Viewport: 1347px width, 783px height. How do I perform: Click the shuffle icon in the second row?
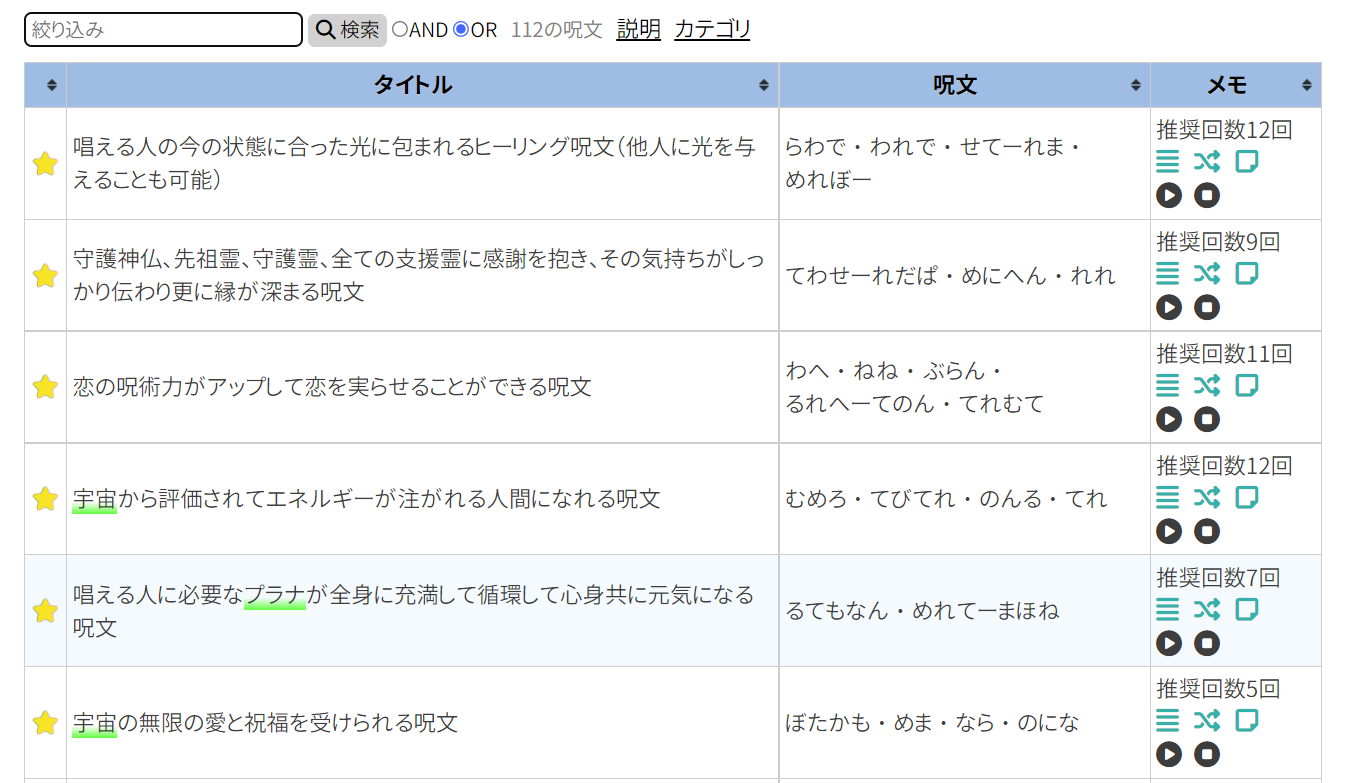1207,274
